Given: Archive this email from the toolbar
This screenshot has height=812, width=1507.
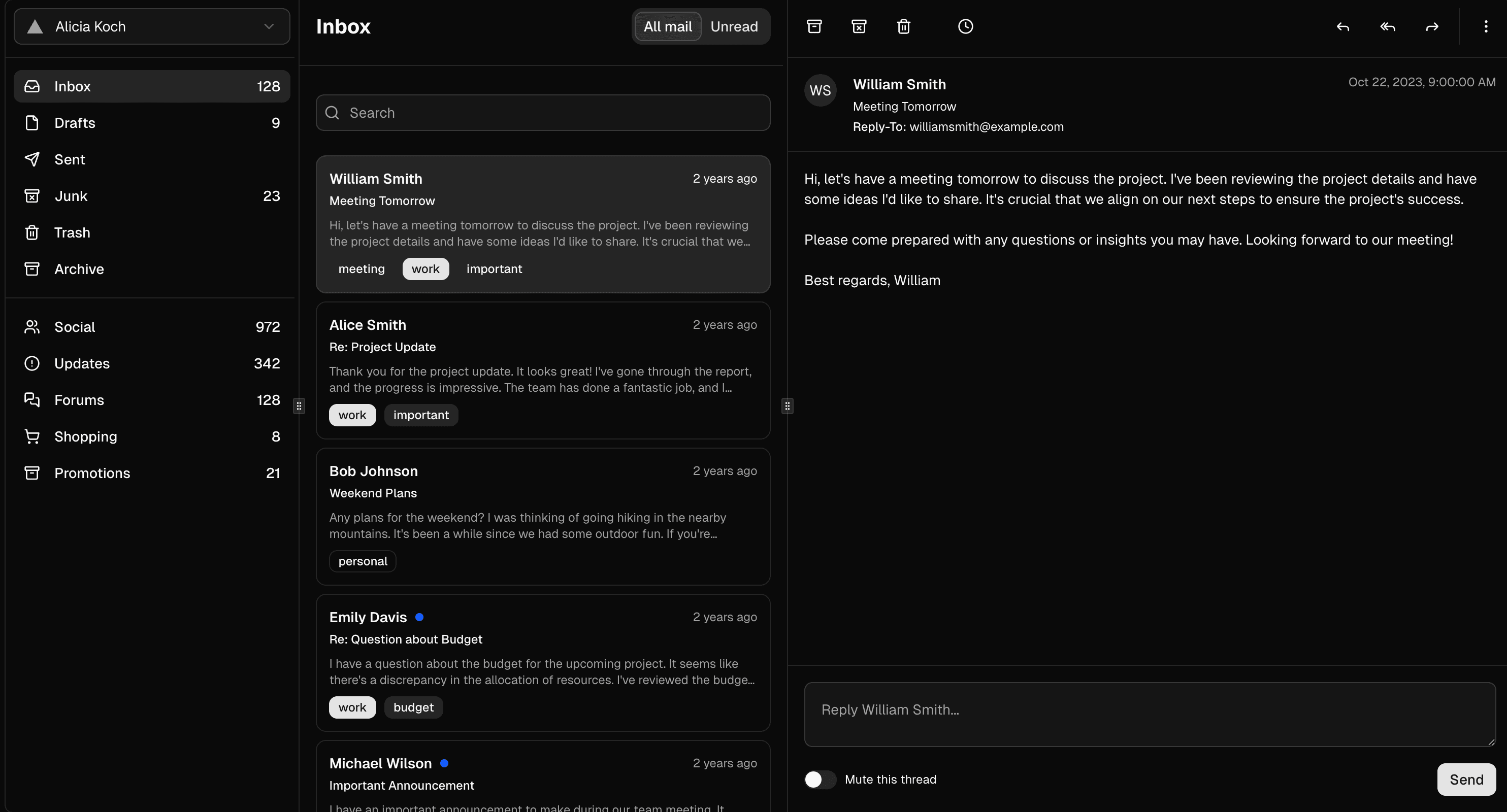Looking at the screenshot, I should point(815,26).
